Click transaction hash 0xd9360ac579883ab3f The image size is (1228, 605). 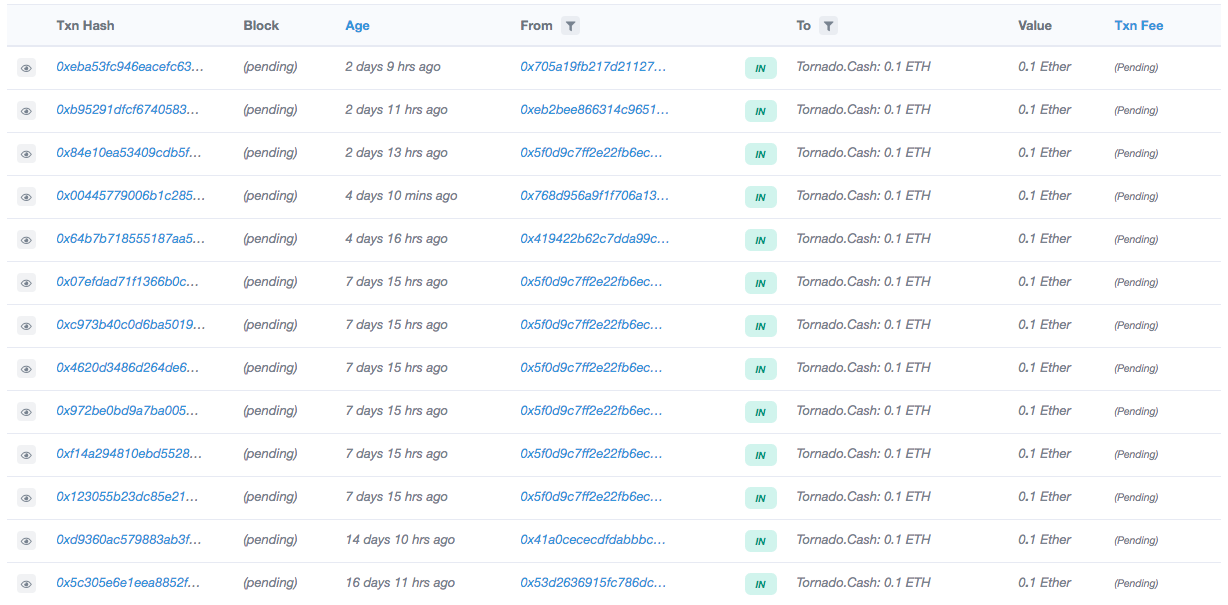pos(130,540)
